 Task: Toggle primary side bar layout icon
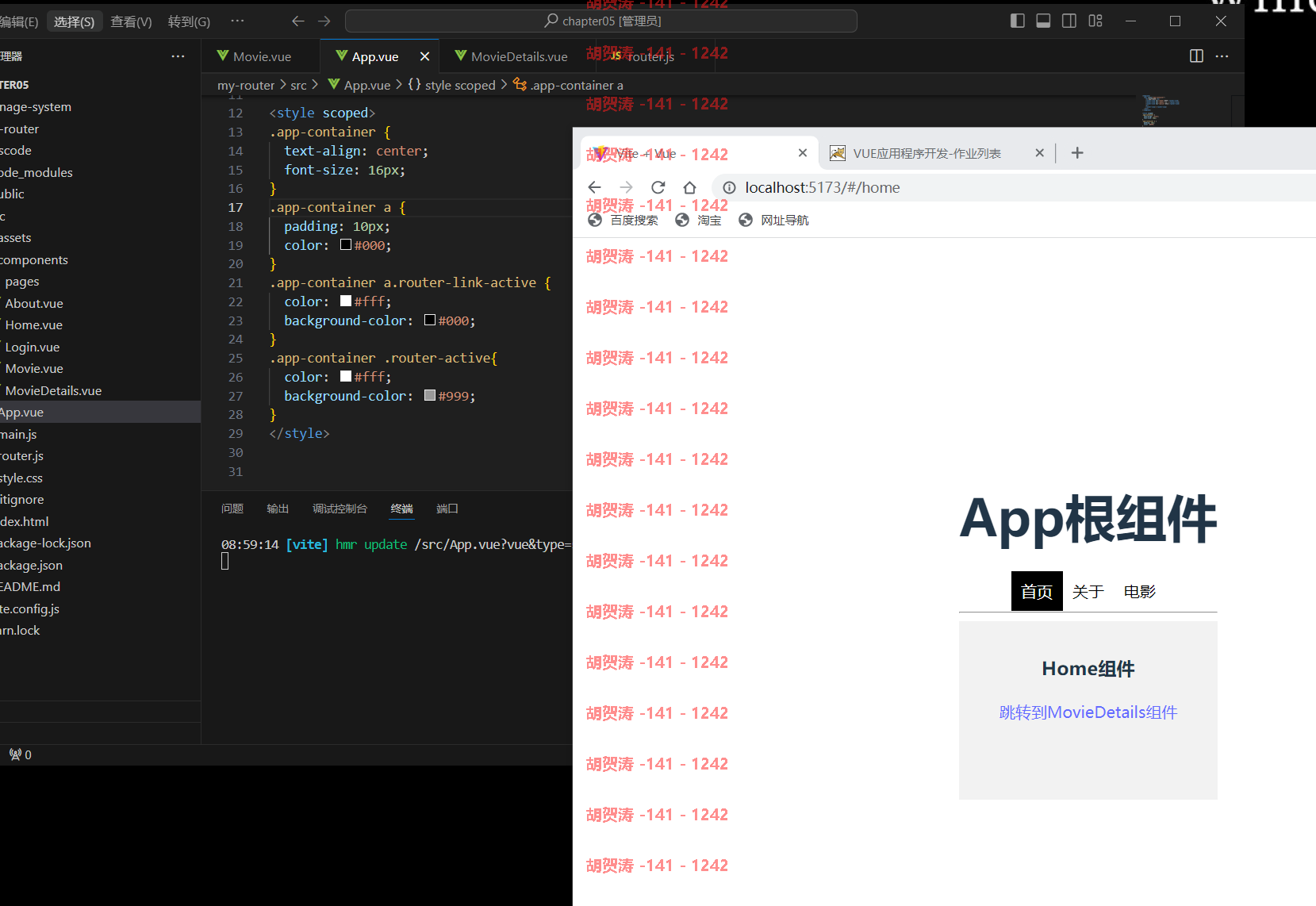click(x=1018, y=21)
